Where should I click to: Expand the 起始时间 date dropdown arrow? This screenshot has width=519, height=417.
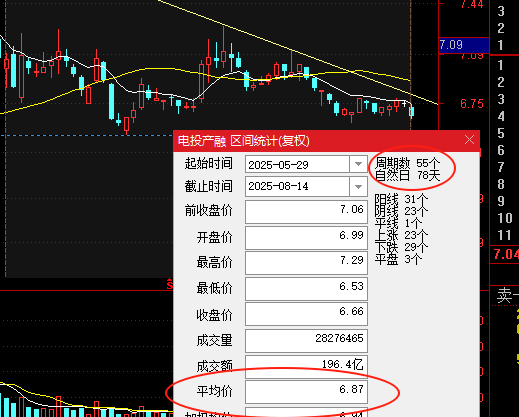tap(358, 164)
